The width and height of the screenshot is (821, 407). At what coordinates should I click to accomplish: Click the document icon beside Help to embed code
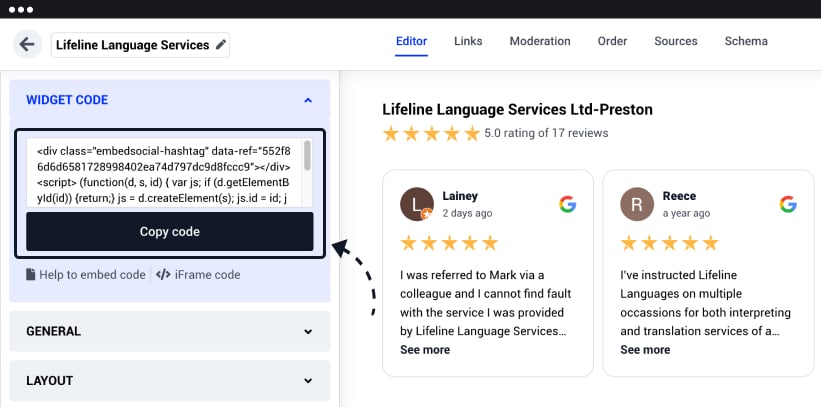[x=31, y=274]
